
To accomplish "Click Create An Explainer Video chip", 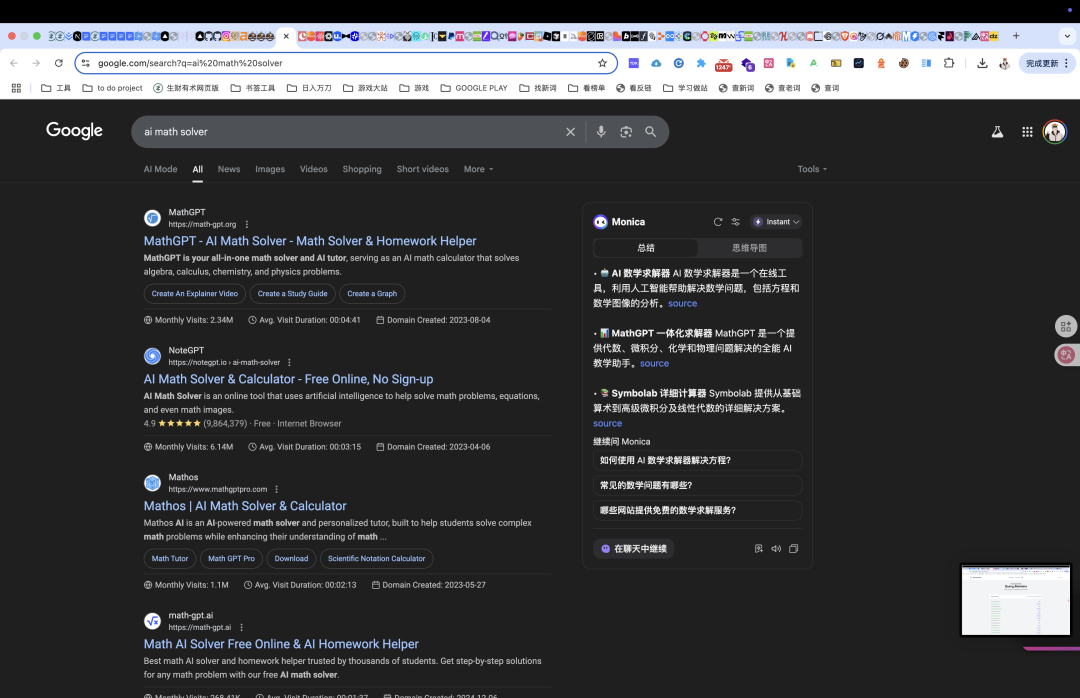I will pyautogui.click(x=194, y=294).
